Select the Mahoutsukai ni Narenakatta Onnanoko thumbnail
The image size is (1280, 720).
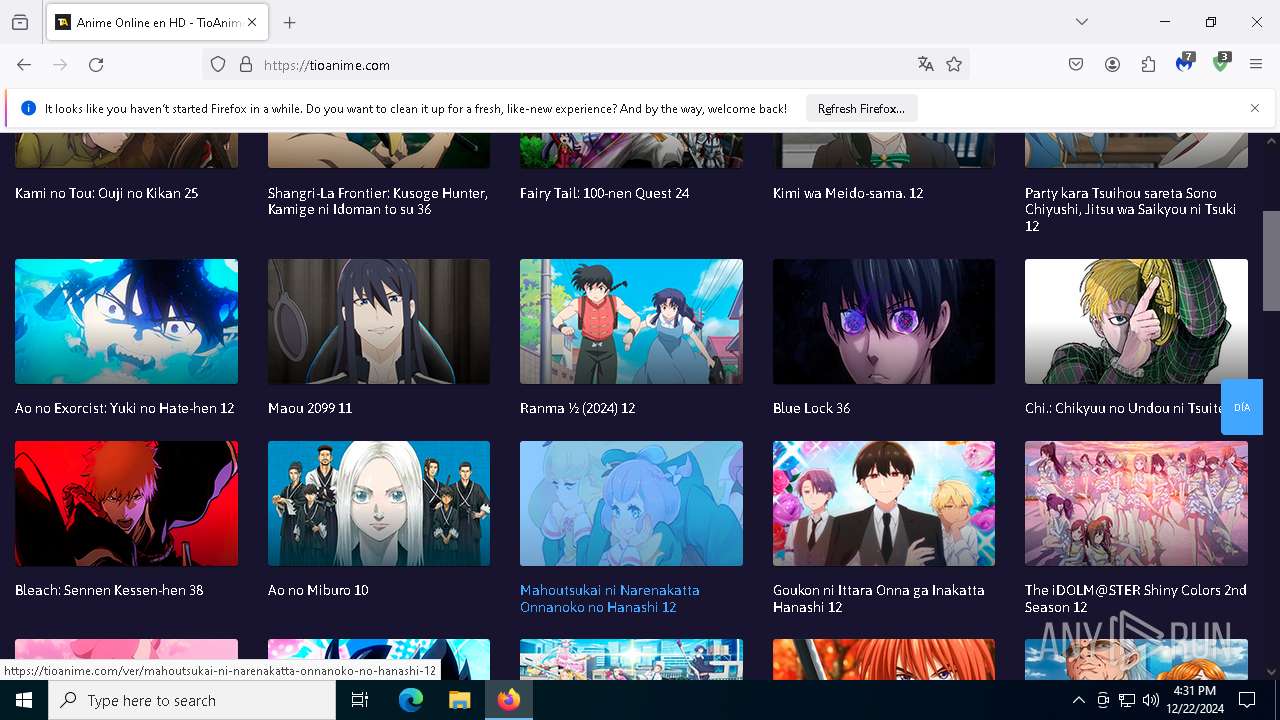pos(631,503)
